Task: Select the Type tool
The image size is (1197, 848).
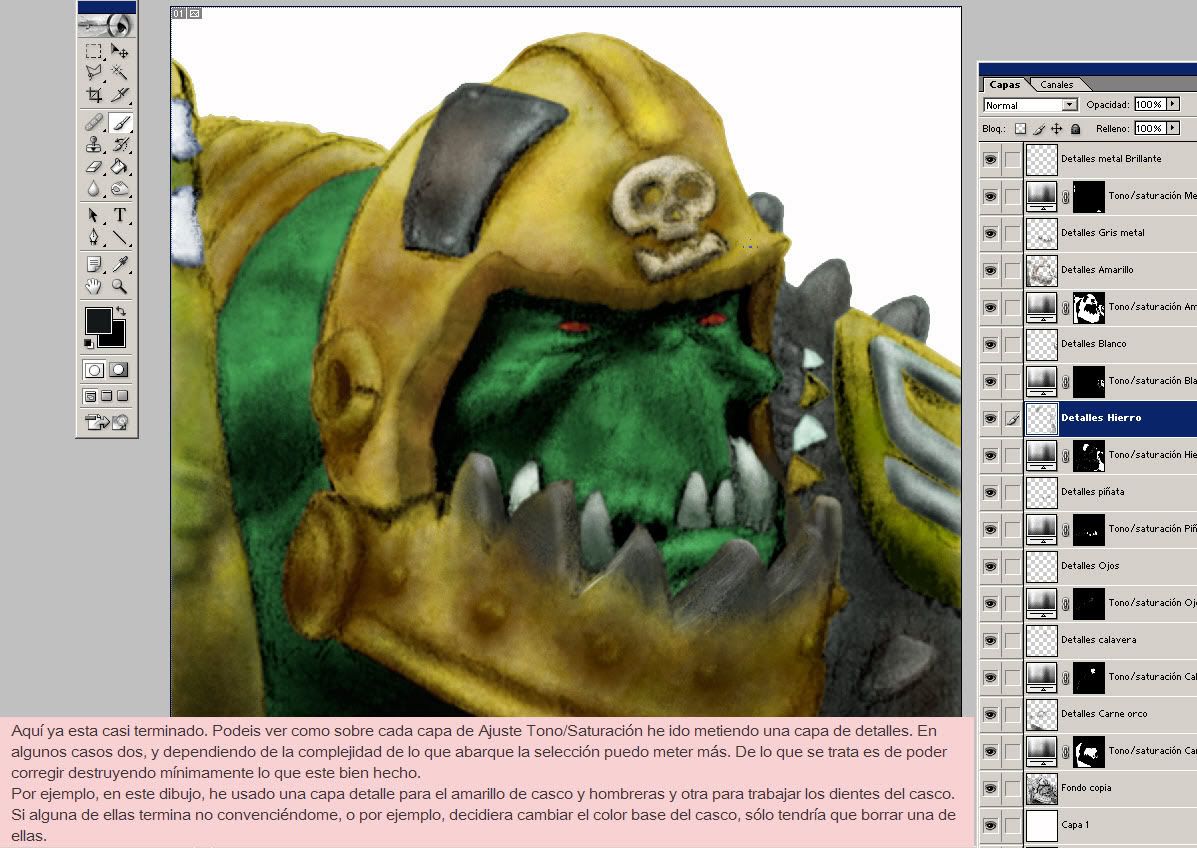Action: (119, 215)
